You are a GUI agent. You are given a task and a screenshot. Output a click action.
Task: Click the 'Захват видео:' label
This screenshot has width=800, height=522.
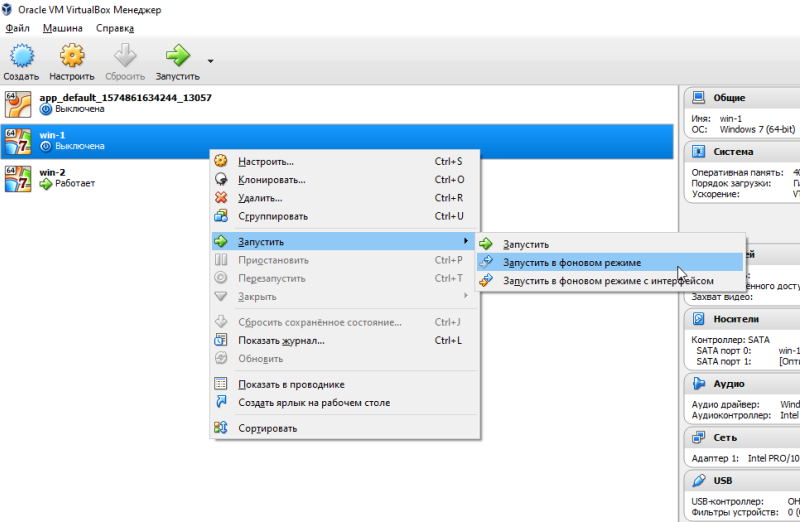722,296
